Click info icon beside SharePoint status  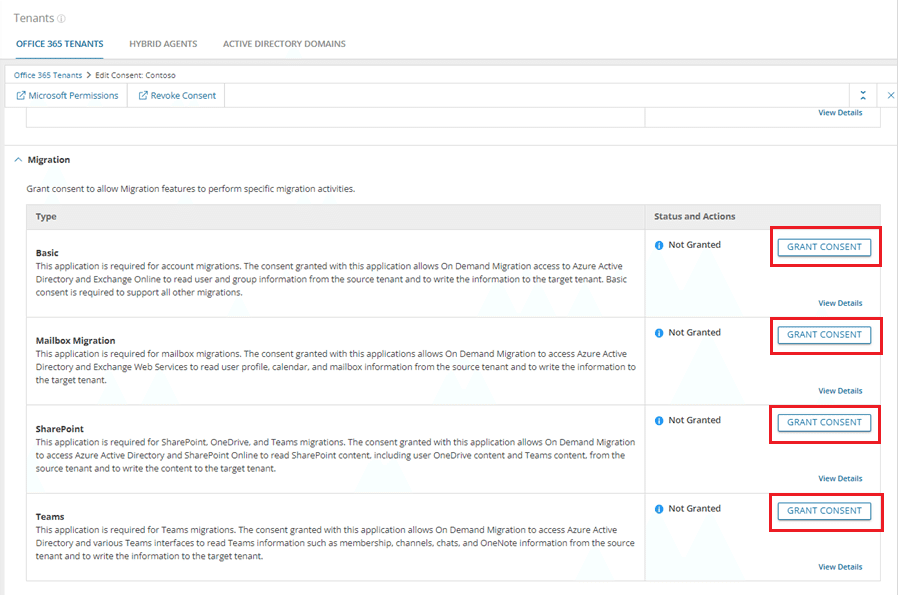coord(659,421)
